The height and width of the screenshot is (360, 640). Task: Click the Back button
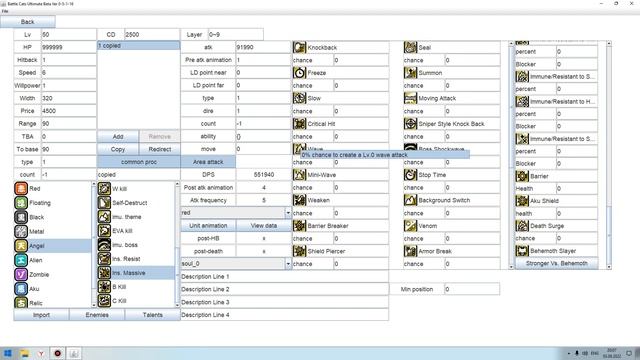click(x=28, y=22)
